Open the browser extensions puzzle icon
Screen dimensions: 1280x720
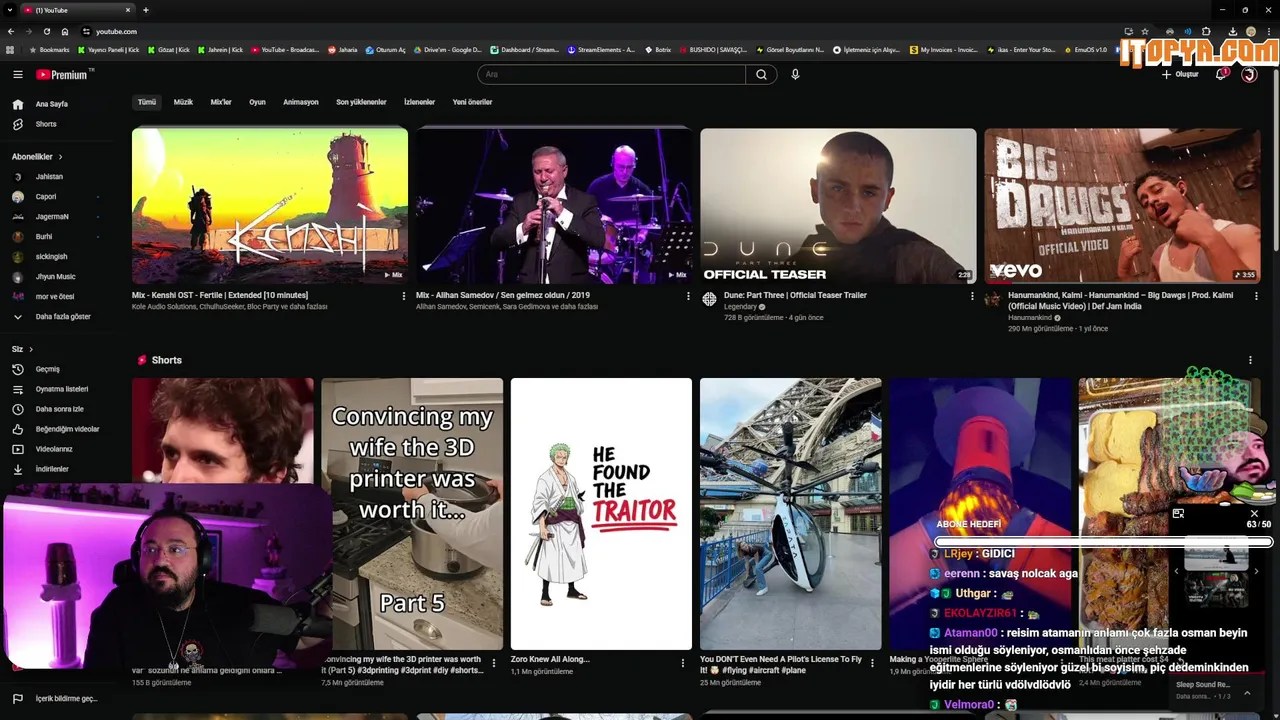click(x=1206, y=31)
